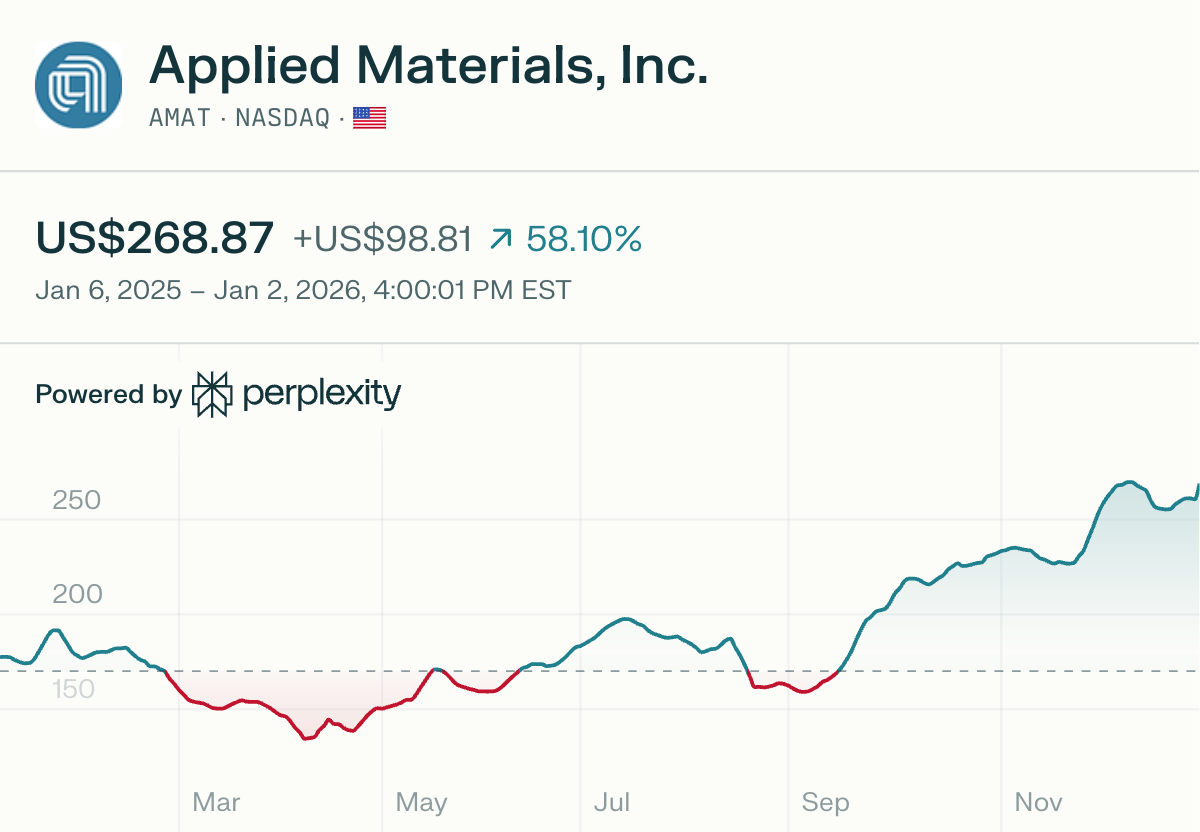Click the Applied Materials company logo
Viewport: 1200px width, 832px height.
[78, 85]
